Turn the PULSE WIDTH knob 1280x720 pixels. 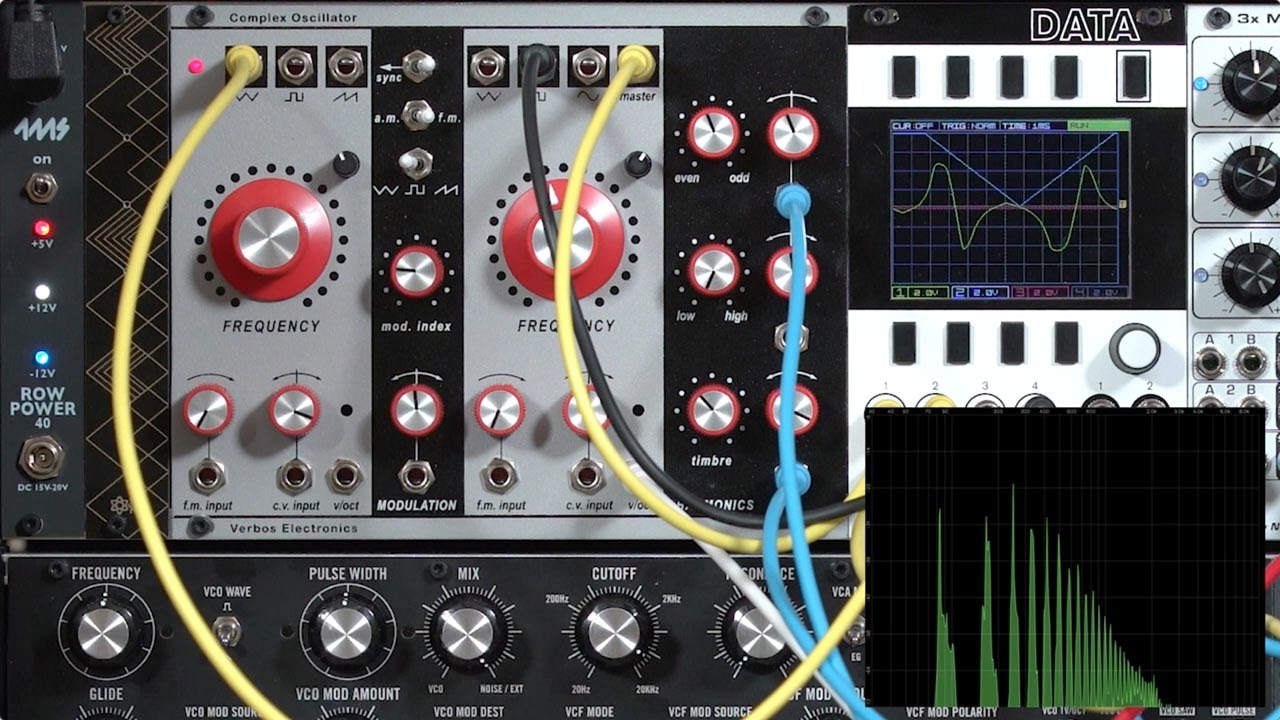click(345, 632)
